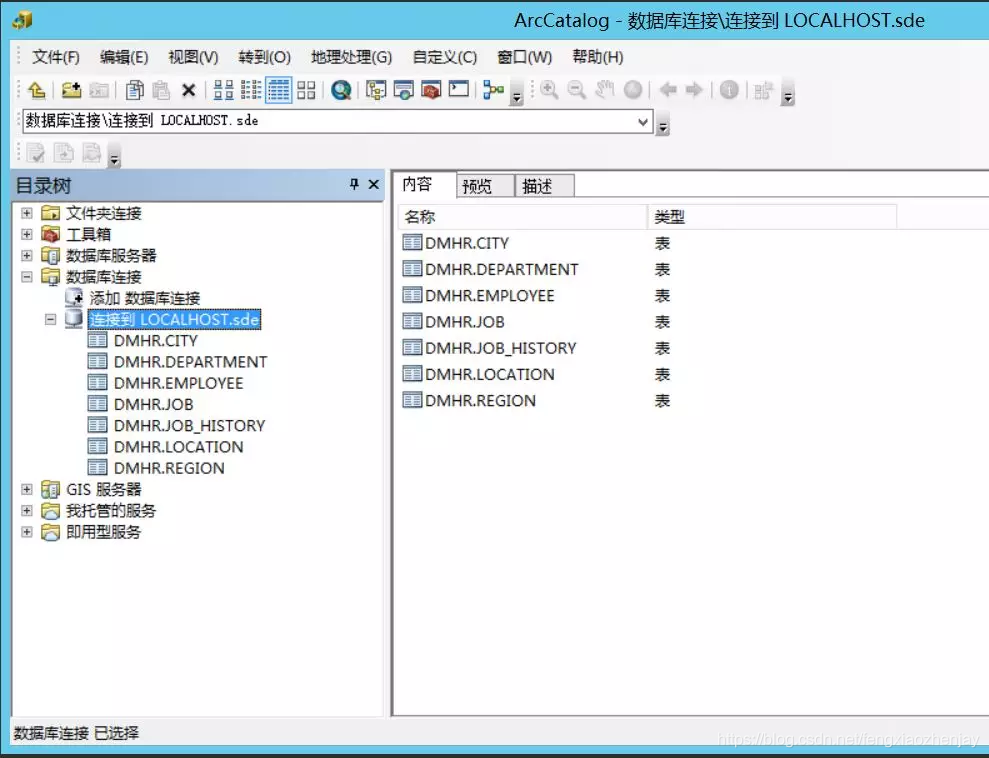The width and height of the screenshot is (989, 758).
Task: Open the location path combo box dropdown
Action: pyautogui.click(x=643, y=121)
